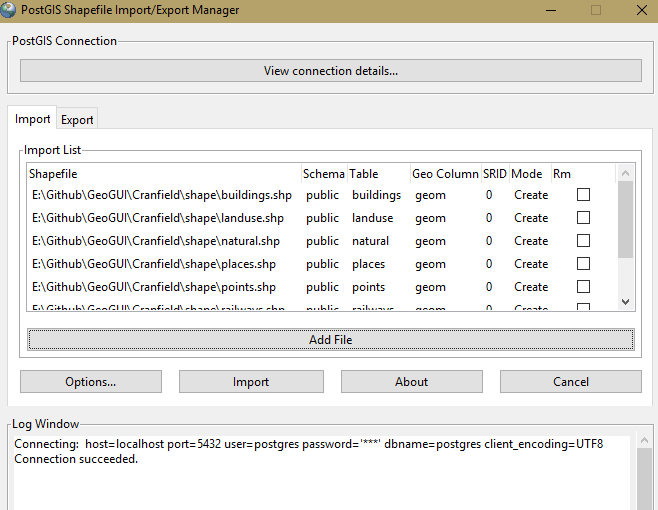Click schema 'public' in buildings row
658x510 pixels.
[x=322, y=195]
